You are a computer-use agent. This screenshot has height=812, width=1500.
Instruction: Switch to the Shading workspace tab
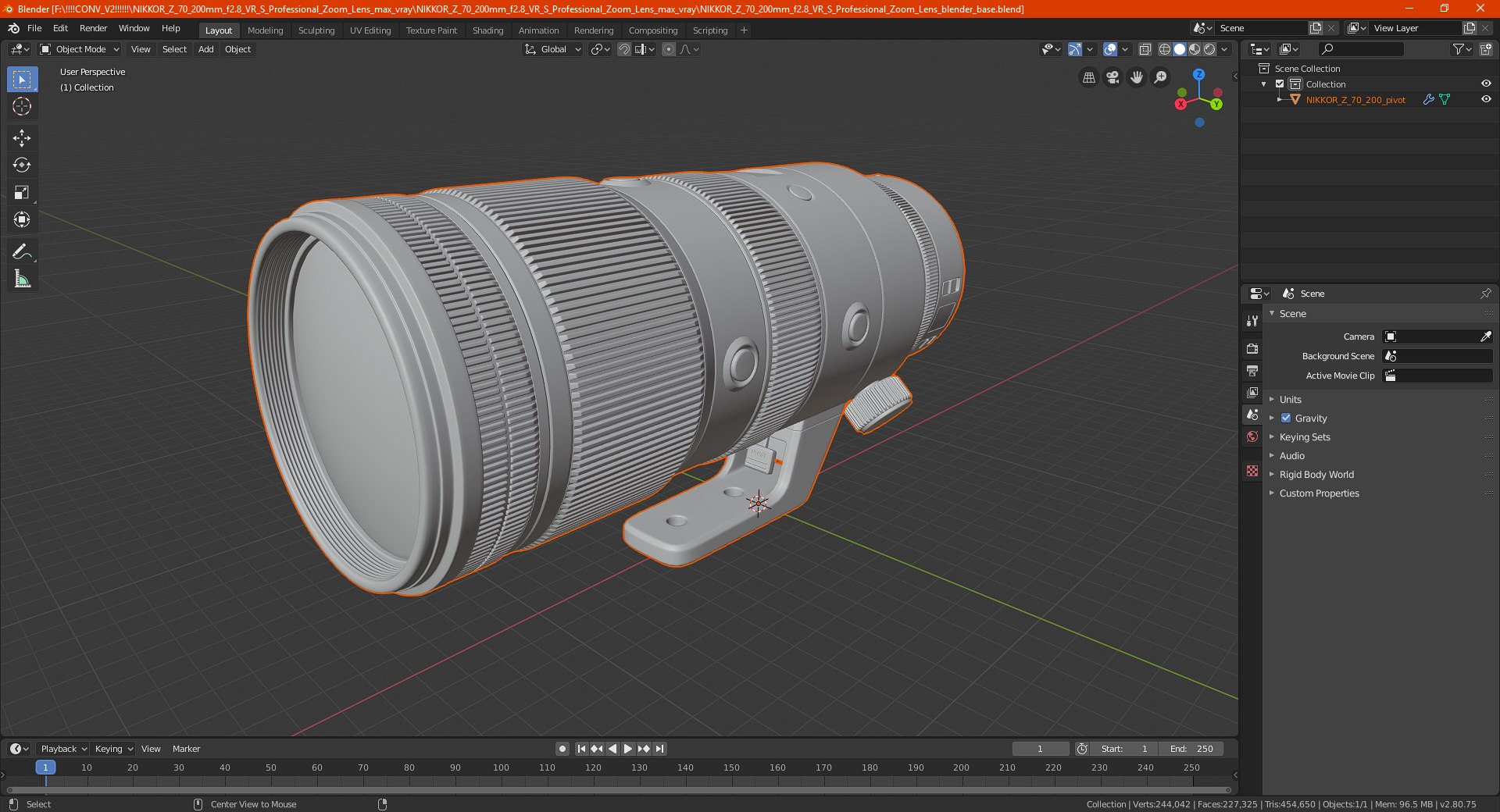coord(487,30)
